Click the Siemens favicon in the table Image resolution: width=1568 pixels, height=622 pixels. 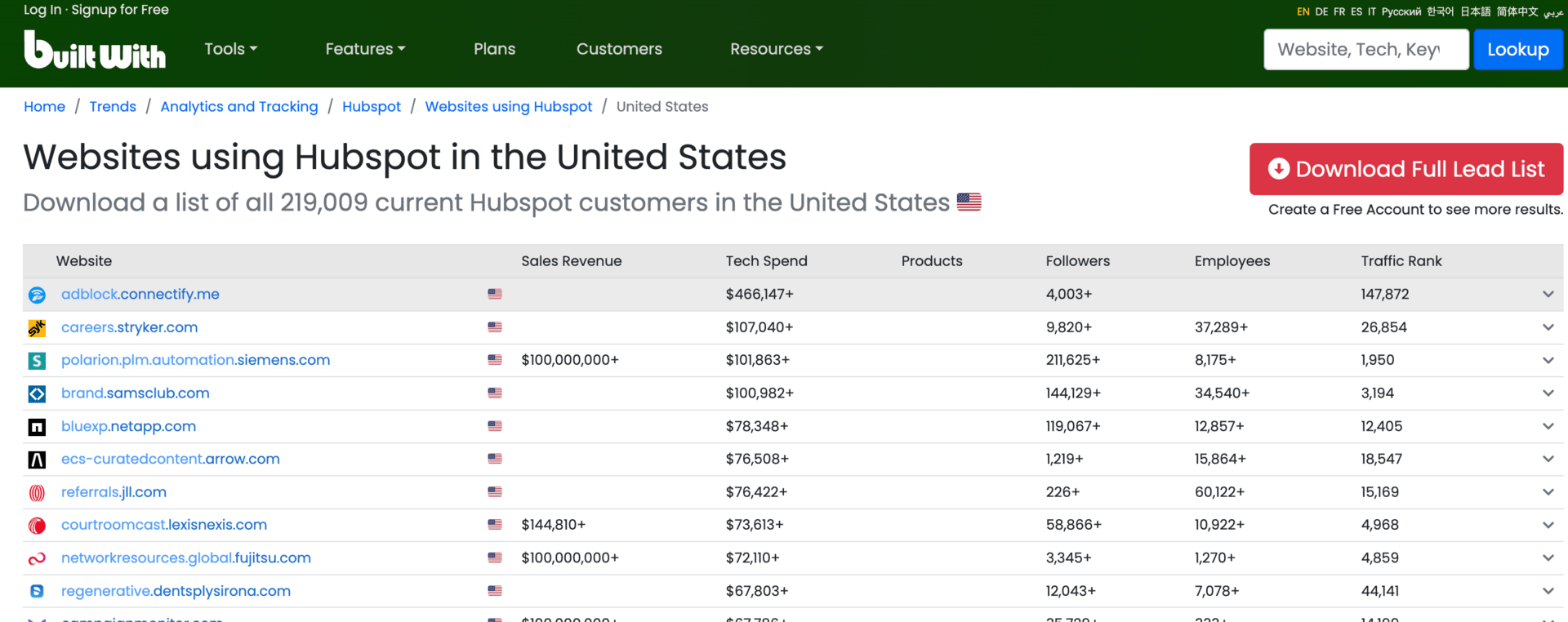[37, 361]
